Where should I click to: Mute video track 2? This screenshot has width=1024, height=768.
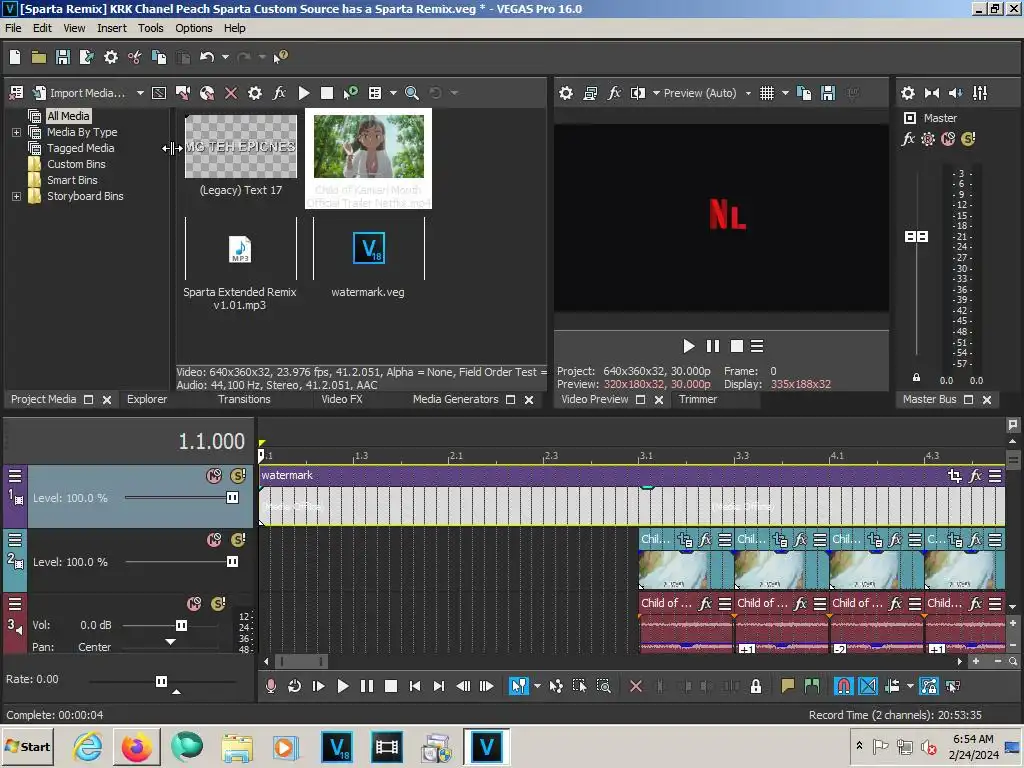214,540
